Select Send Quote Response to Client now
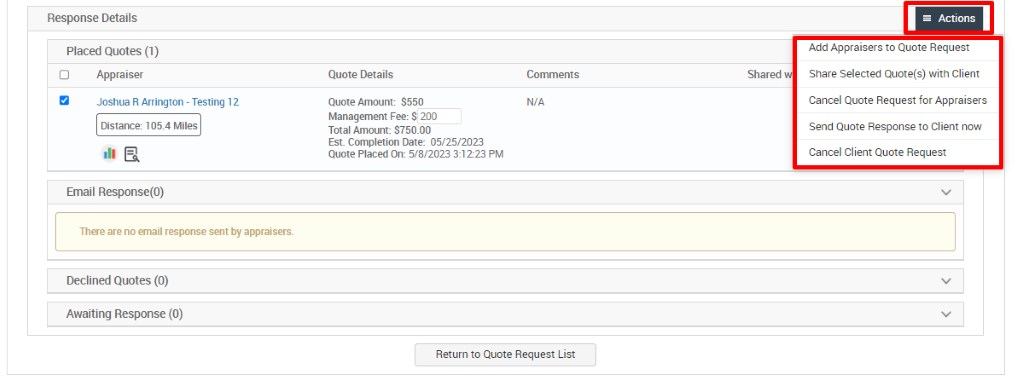The height and width of the screenshot is (387, 1024). click(x=895, y=127)
